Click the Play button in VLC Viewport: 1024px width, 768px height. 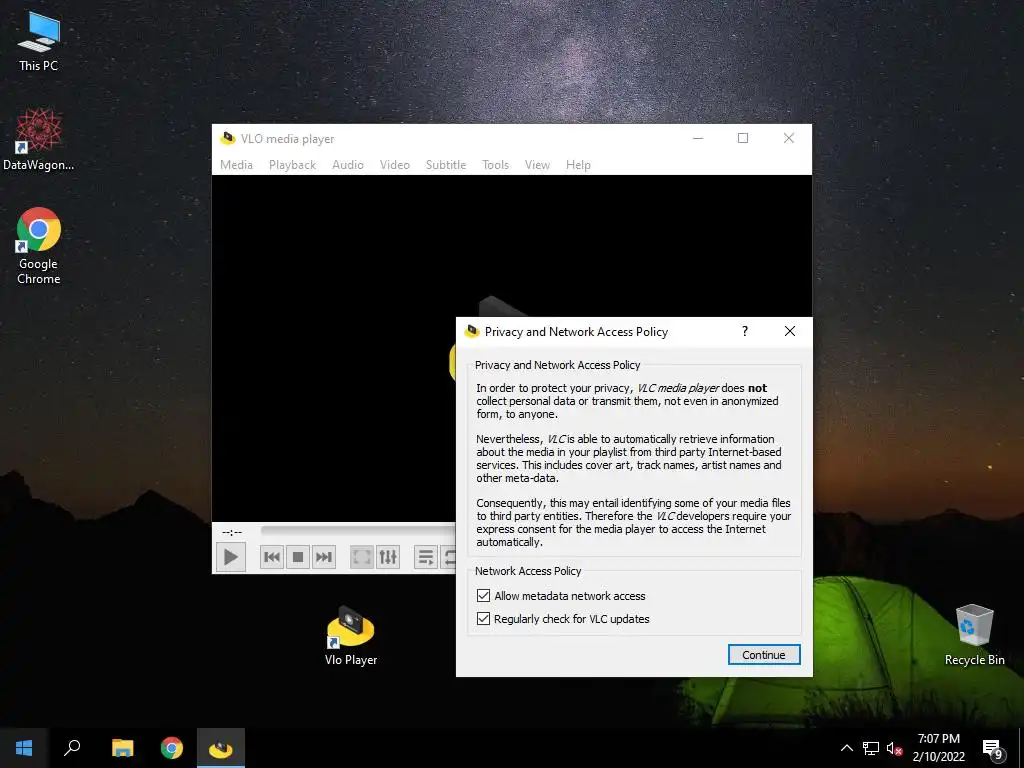pyautogui.click(x=231, y=557)
